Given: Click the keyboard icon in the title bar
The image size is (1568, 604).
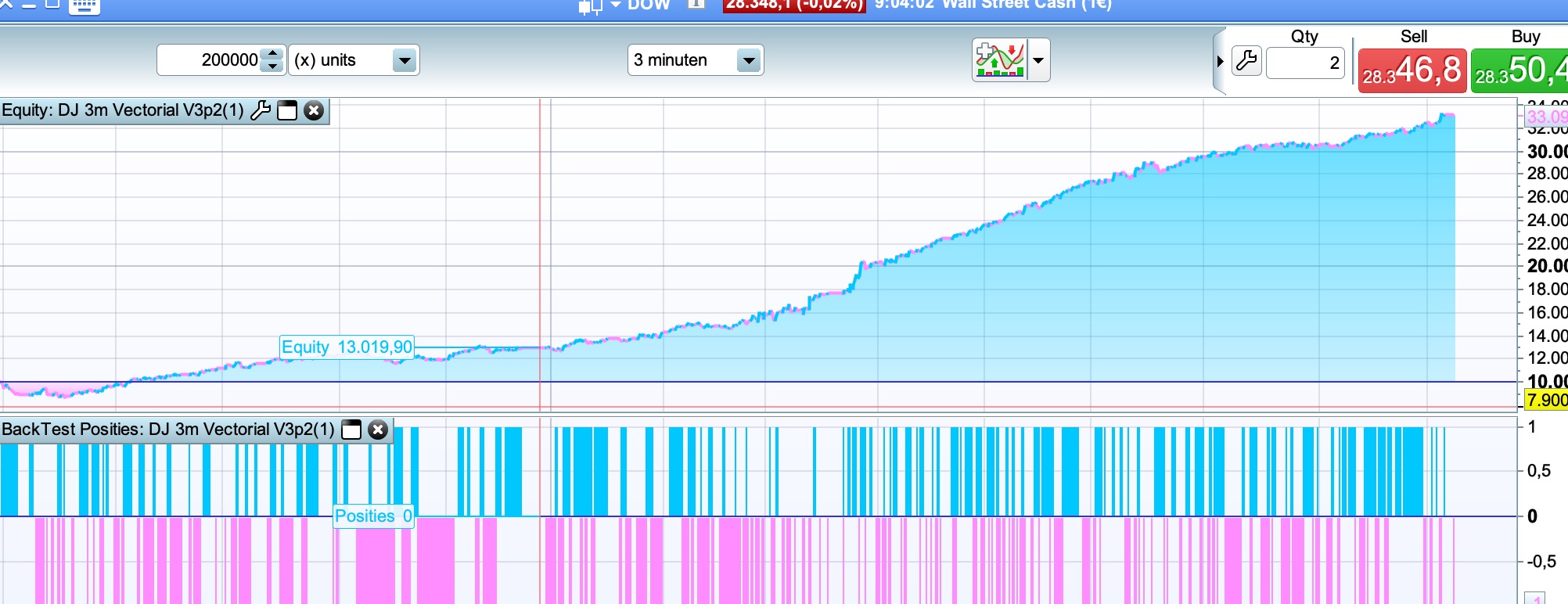Looking at the screenshot, I should (x=85, y=6).
